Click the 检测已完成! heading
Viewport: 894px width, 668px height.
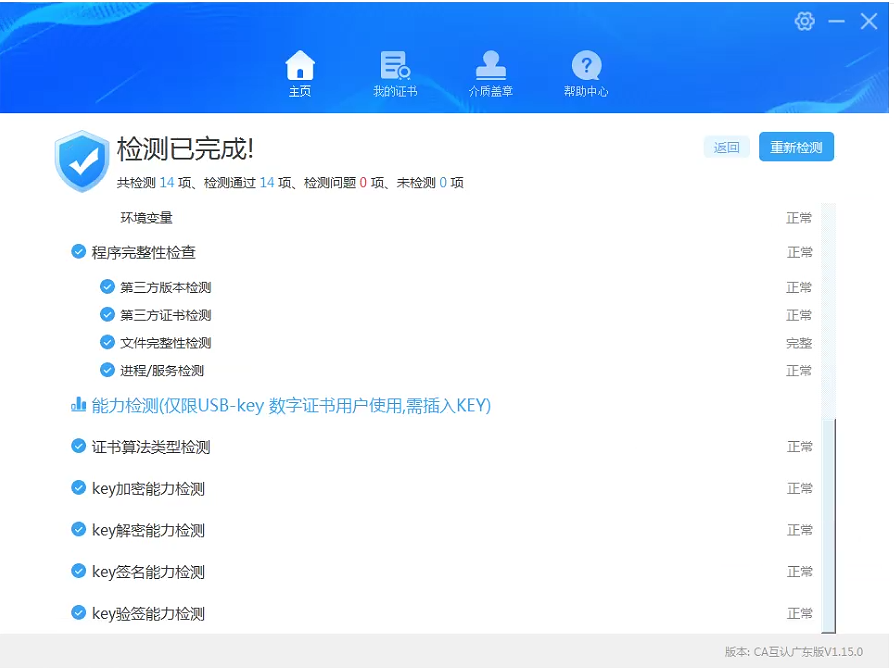point(185,149)
